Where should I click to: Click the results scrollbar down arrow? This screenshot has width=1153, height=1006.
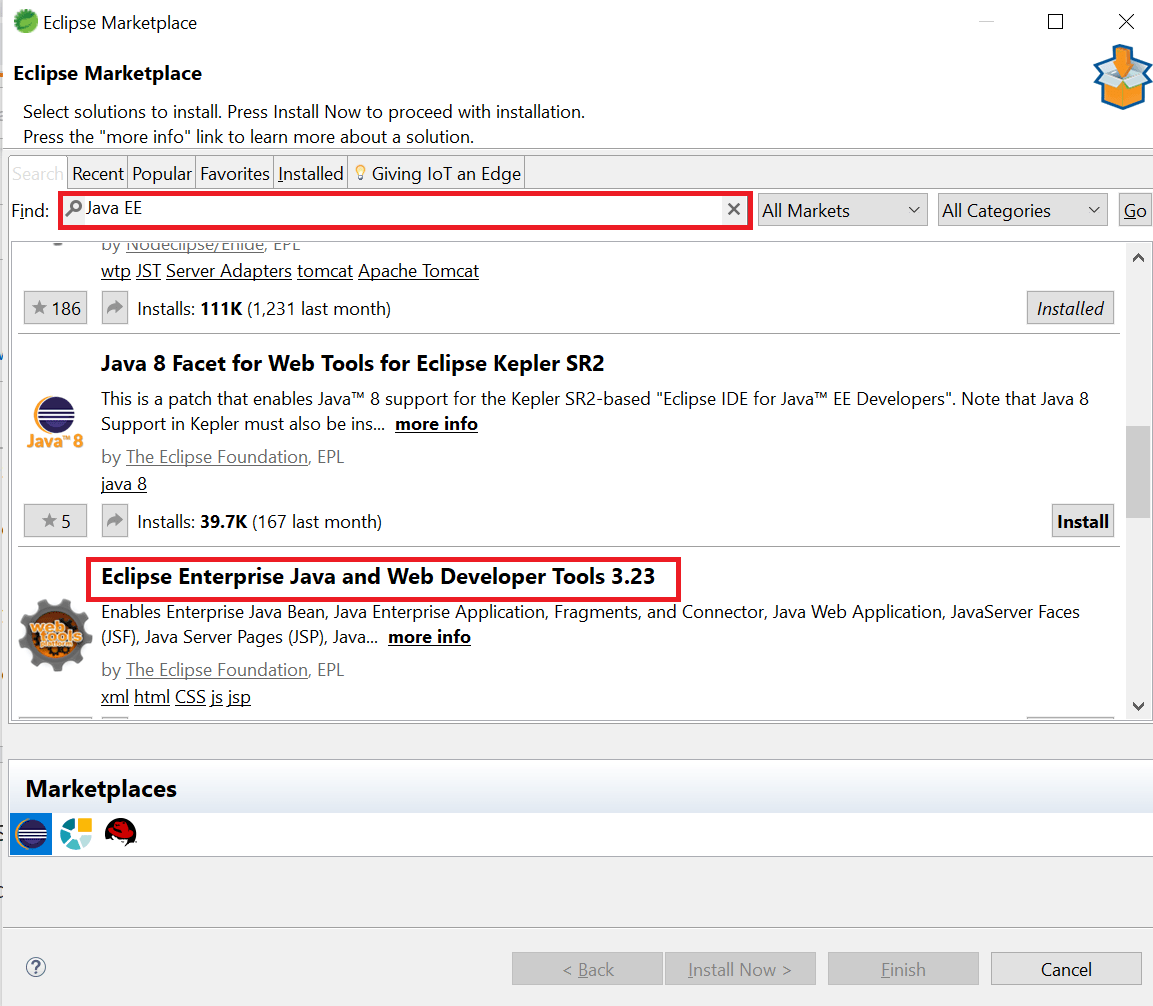click(x=1138, y=706)
